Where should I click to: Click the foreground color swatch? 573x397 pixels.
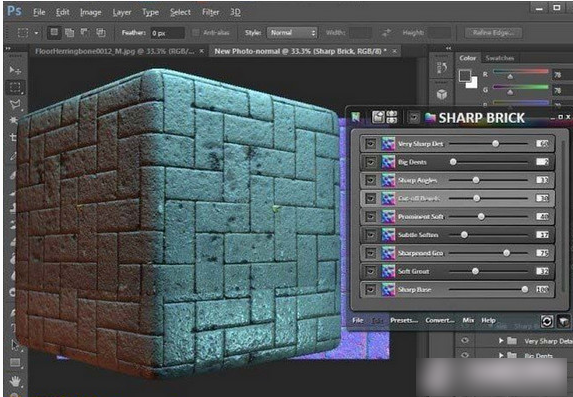[x=465, y=76]
